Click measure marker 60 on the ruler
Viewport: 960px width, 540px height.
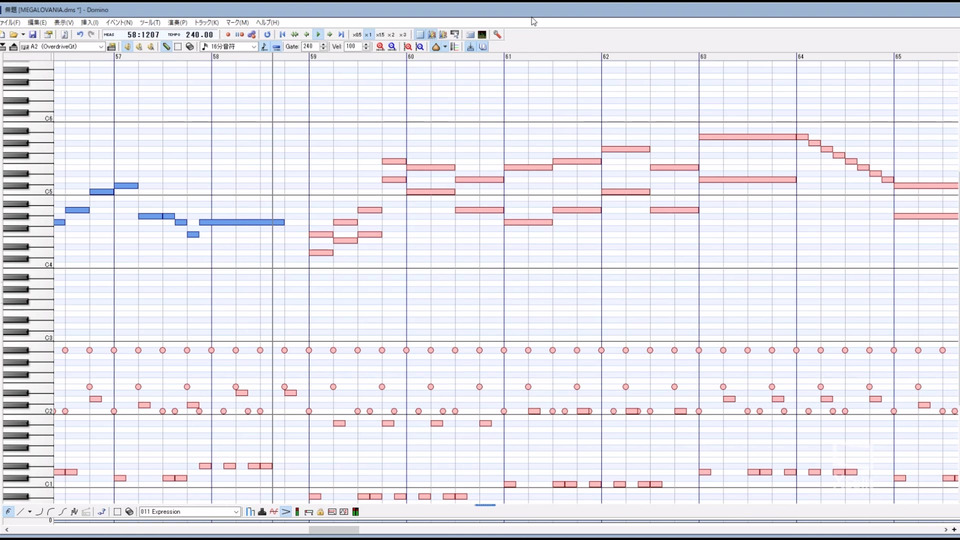click(410, 56)
